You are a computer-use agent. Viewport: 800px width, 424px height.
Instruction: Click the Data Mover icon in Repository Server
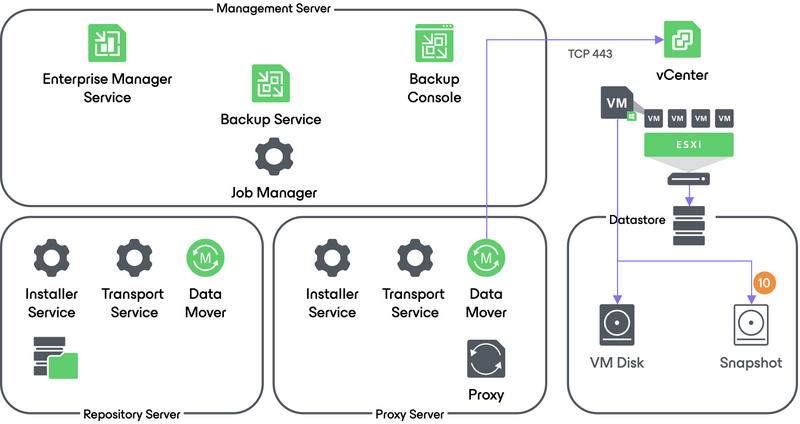coord(206,257)
